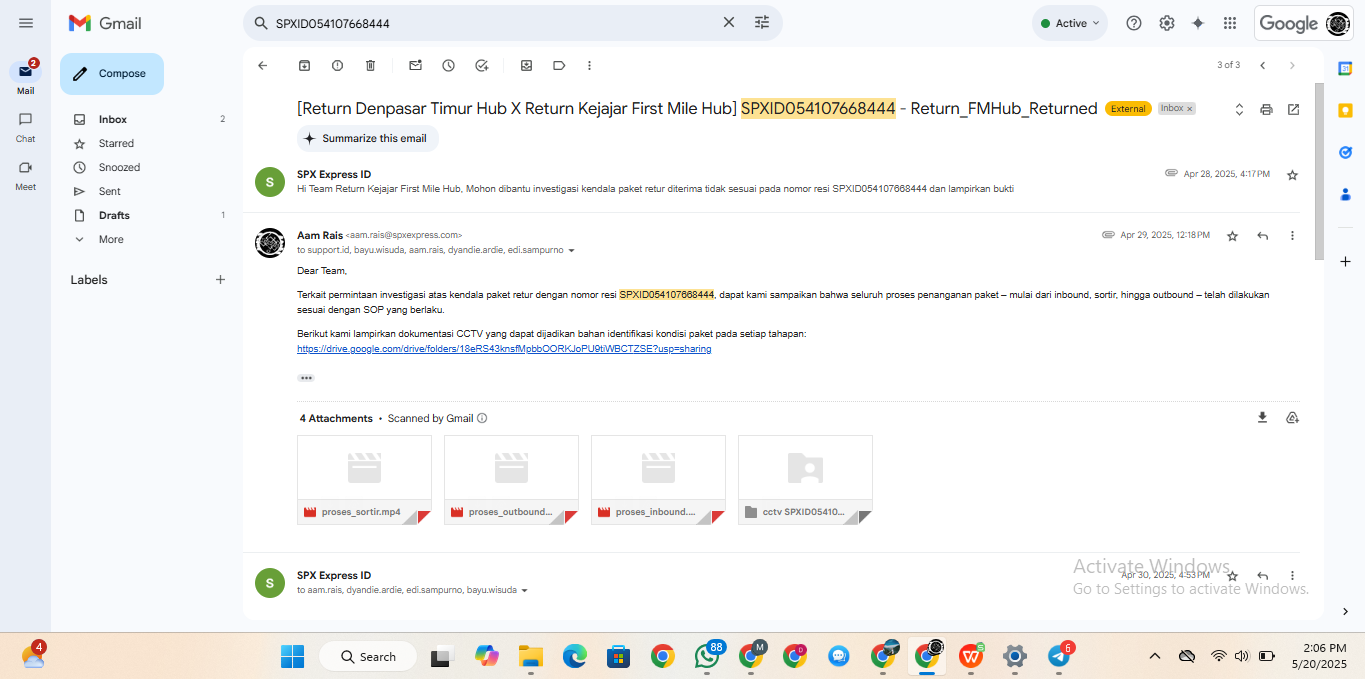
Task: Click into the search mail field
Action: coord(494,23)
